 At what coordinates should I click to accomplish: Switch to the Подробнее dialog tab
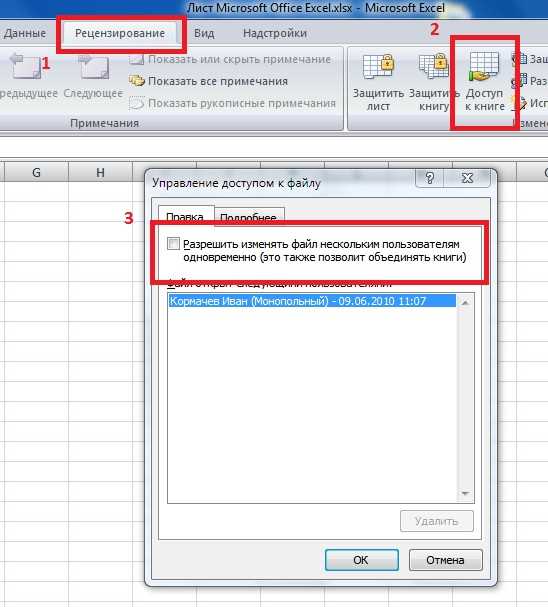pyautogui.click(x=248, y=218)
